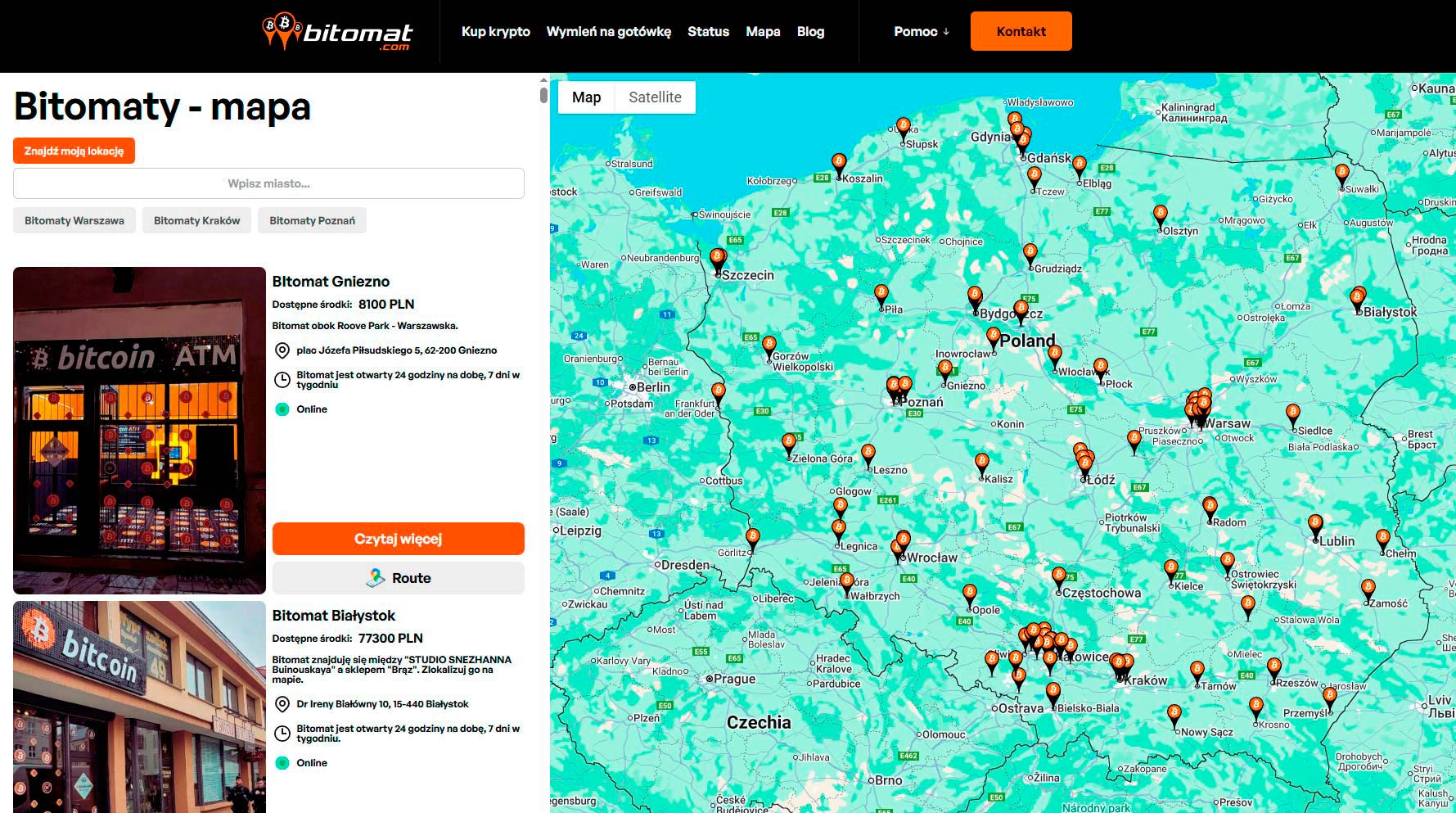1456x813 pixels.
Task: Open the Kup krypto menu item
Action: (495, 32)
